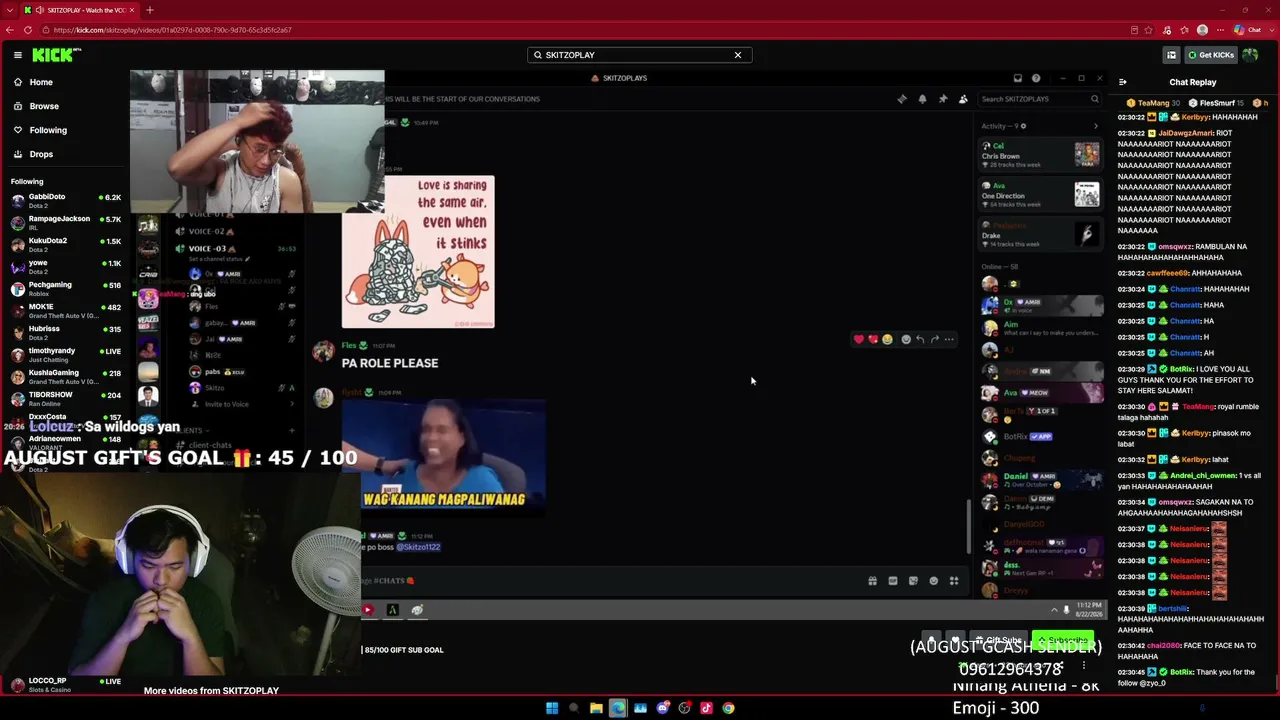
Task: Open BotRix username in Chat Replay bottom message
Action: click(x=1181, y=672)
